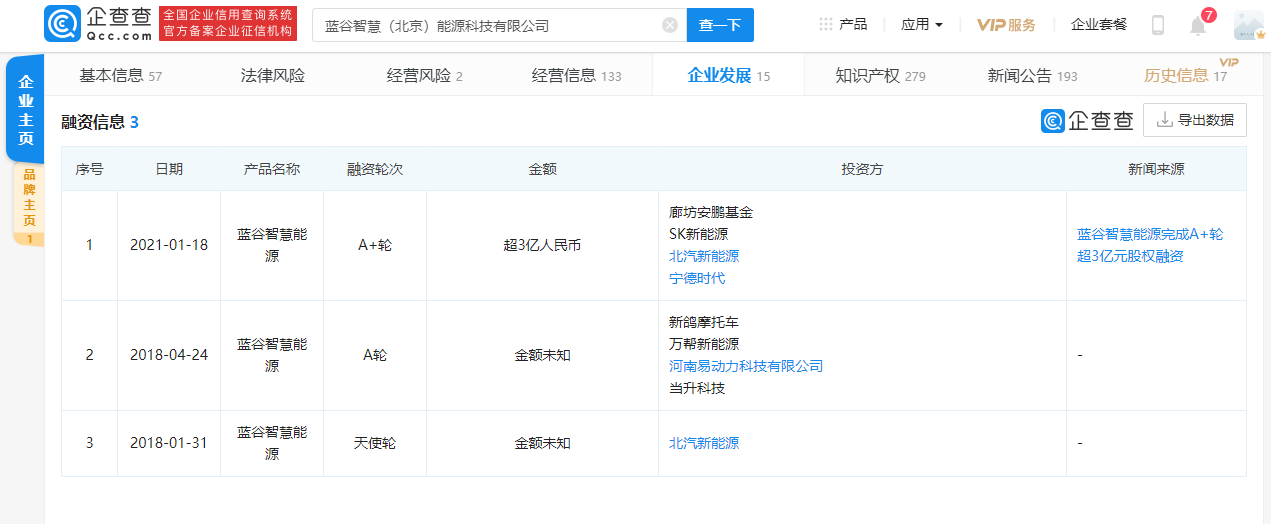Screen dimensions: 1271x524
Task: Switch to 经营信息 tab
Action: 576,75
